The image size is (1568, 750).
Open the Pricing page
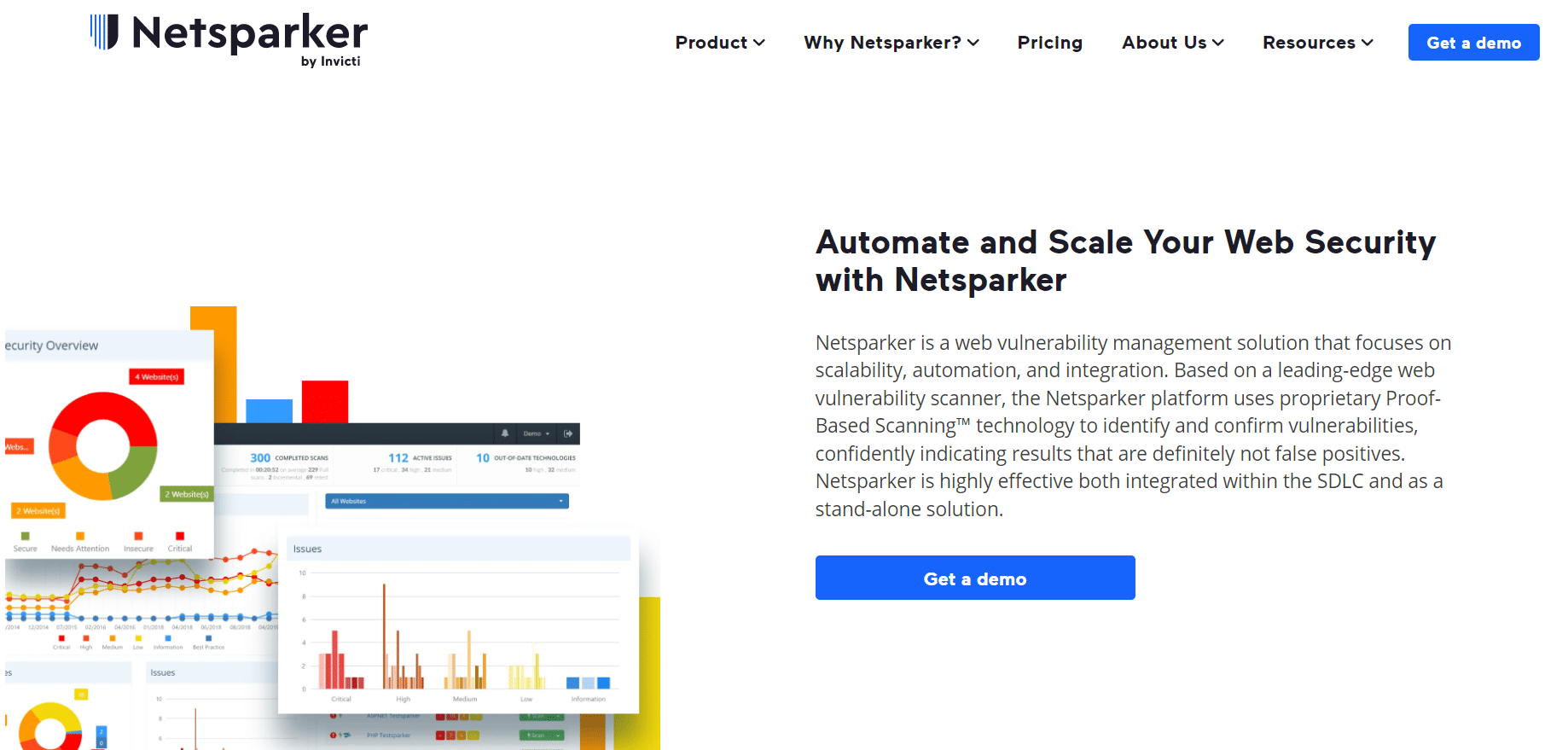(x=1049, y=43)
